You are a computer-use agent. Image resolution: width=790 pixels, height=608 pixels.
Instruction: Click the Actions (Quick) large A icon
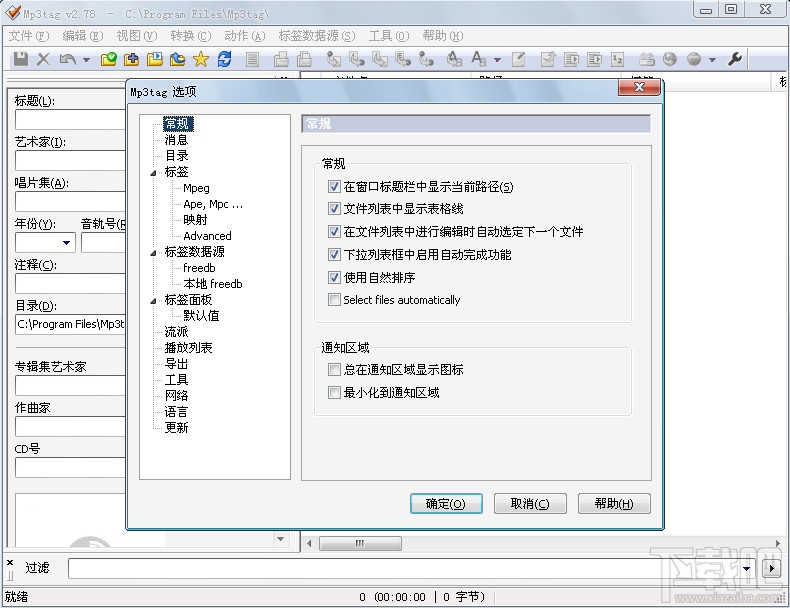(x=479, y=59)
